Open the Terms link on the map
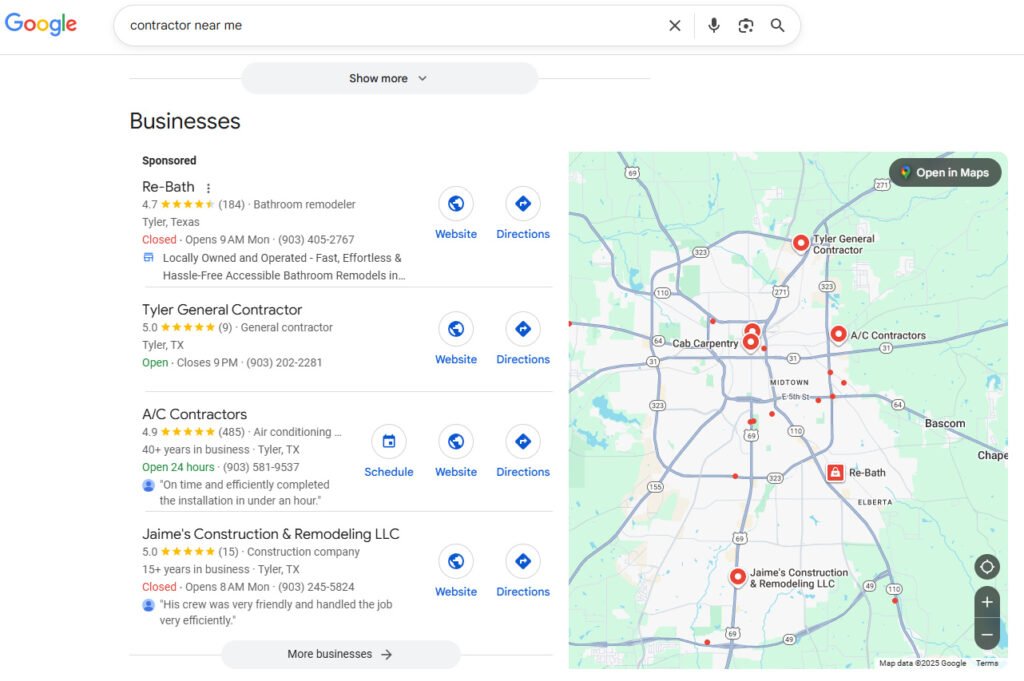Viewport: 1024px width, 681px height. pos(987,663)
